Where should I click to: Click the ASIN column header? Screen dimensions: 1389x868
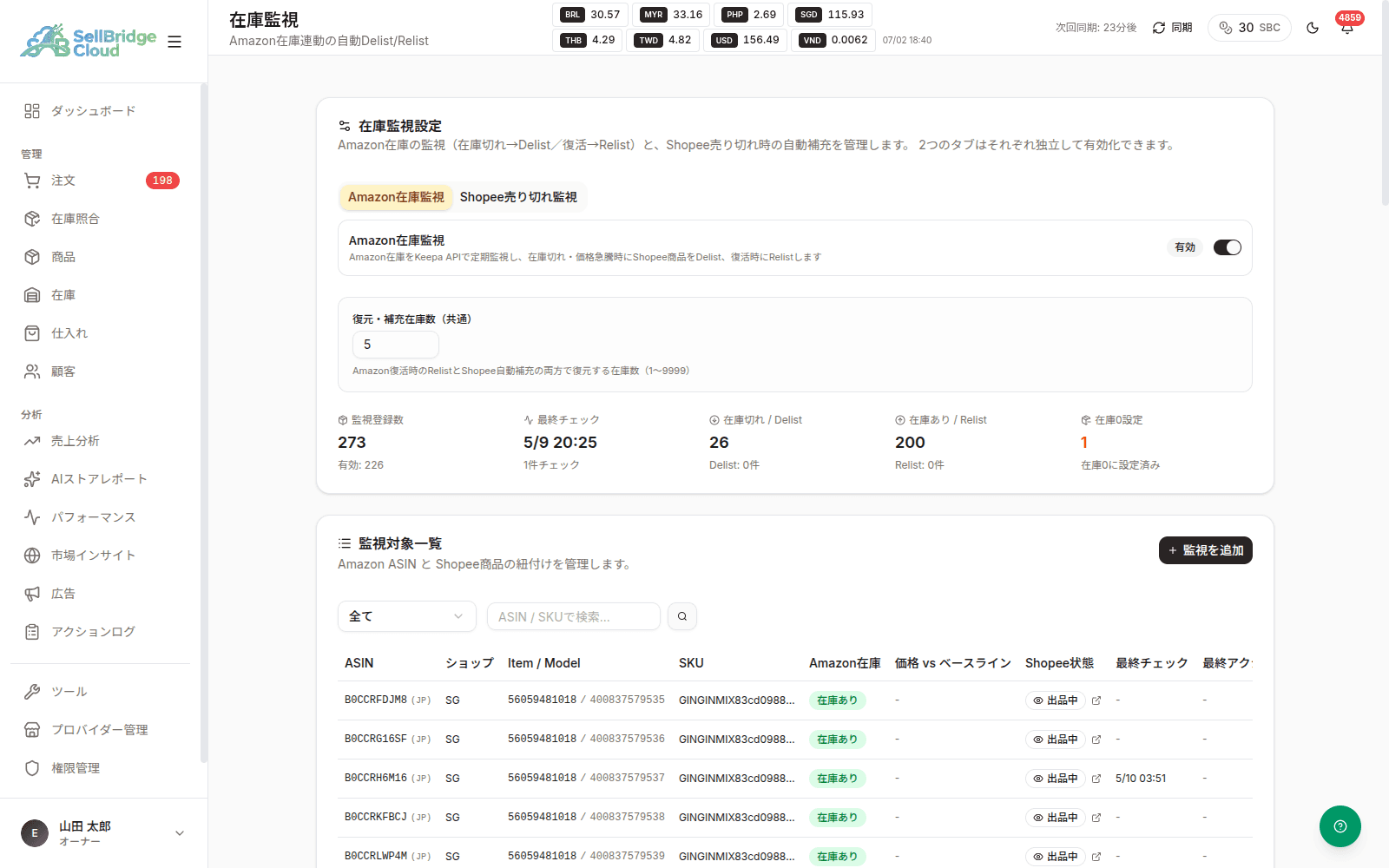point(359,663)
